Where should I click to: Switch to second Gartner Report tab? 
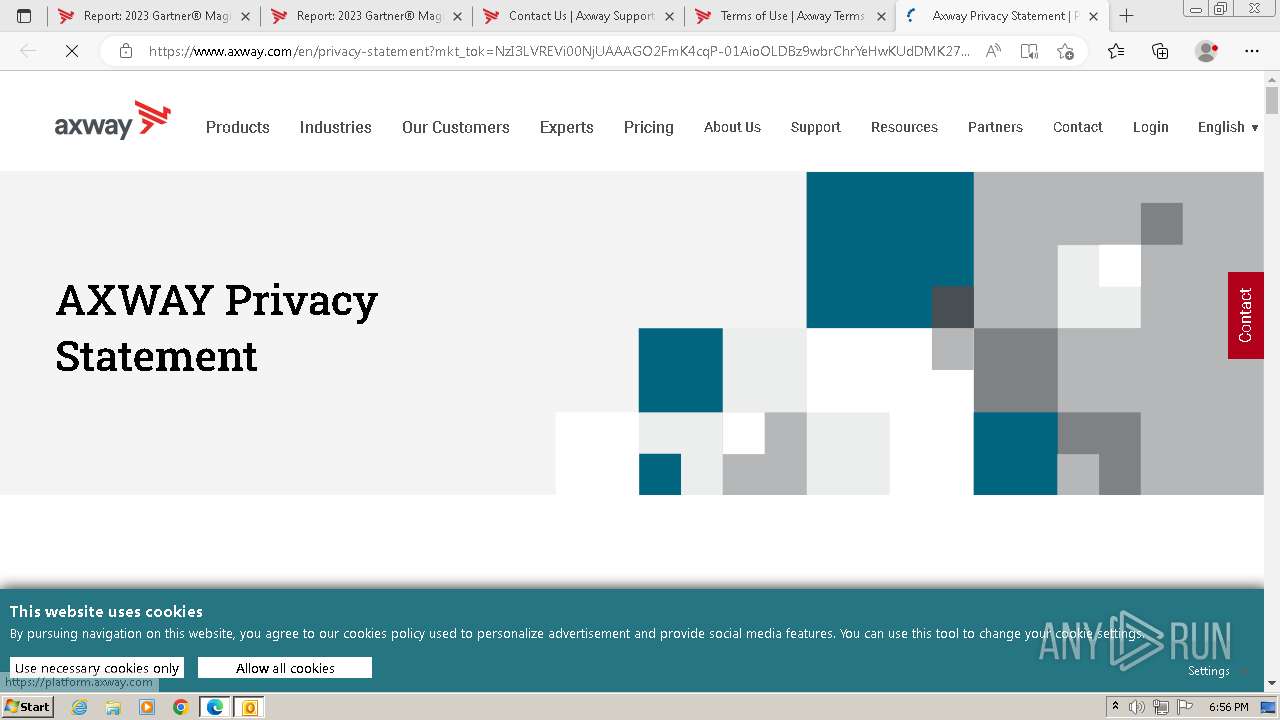(x=366, y=16)
